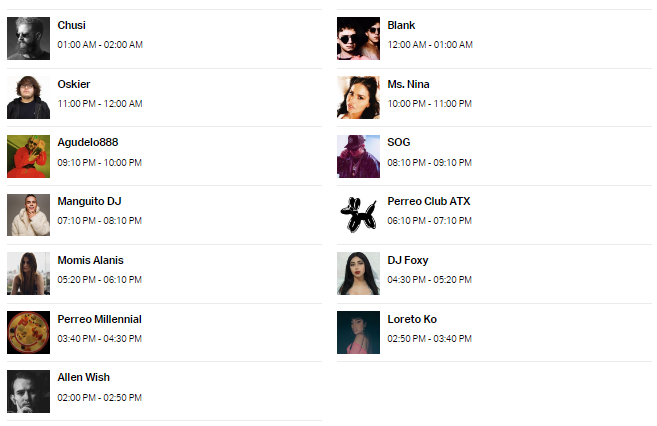Select Loreto Ko's dark photo

tap(358, 333)
